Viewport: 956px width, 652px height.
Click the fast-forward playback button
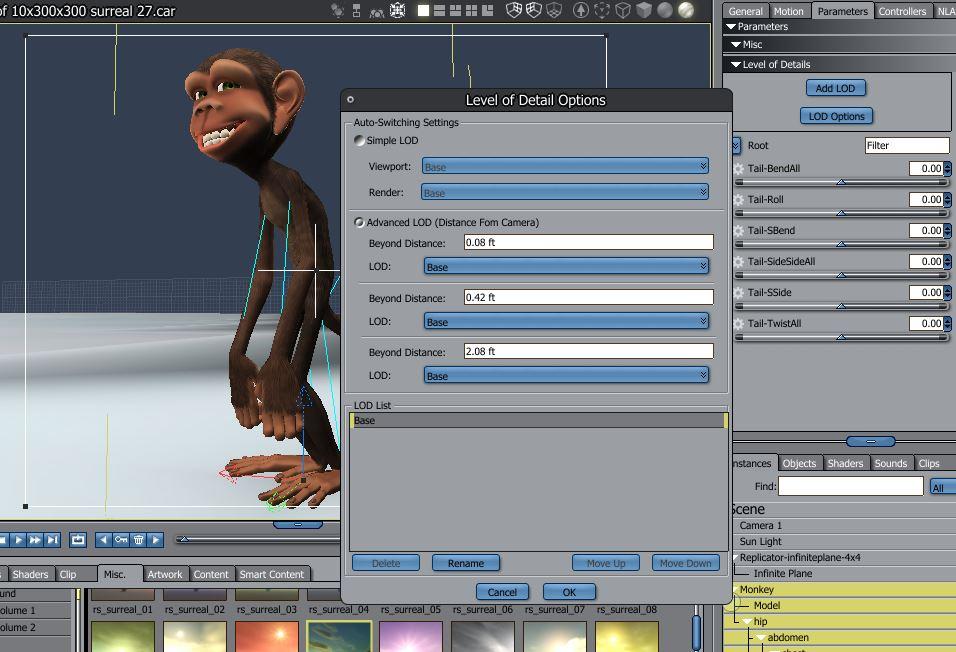[x=35, y=540]
